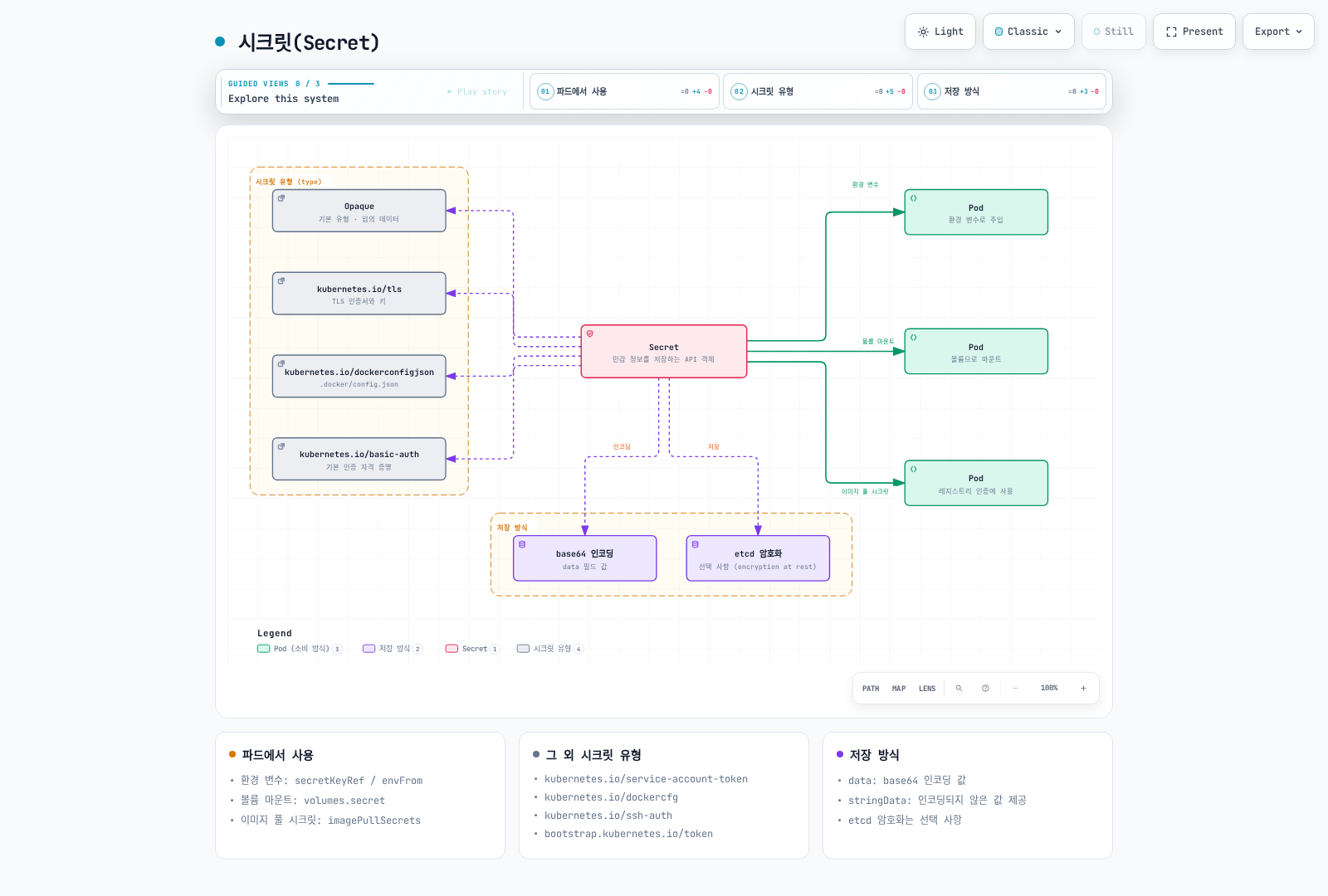Select the base64 인코딩 node

pyautogui.click(x=585, y=558)
